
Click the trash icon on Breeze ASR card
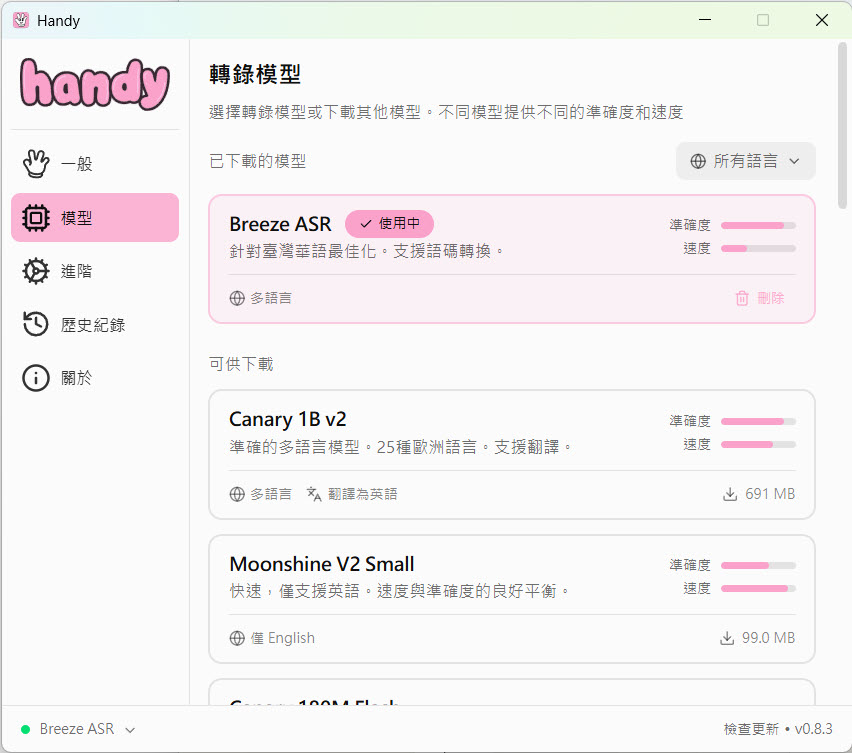coord(742,298)
